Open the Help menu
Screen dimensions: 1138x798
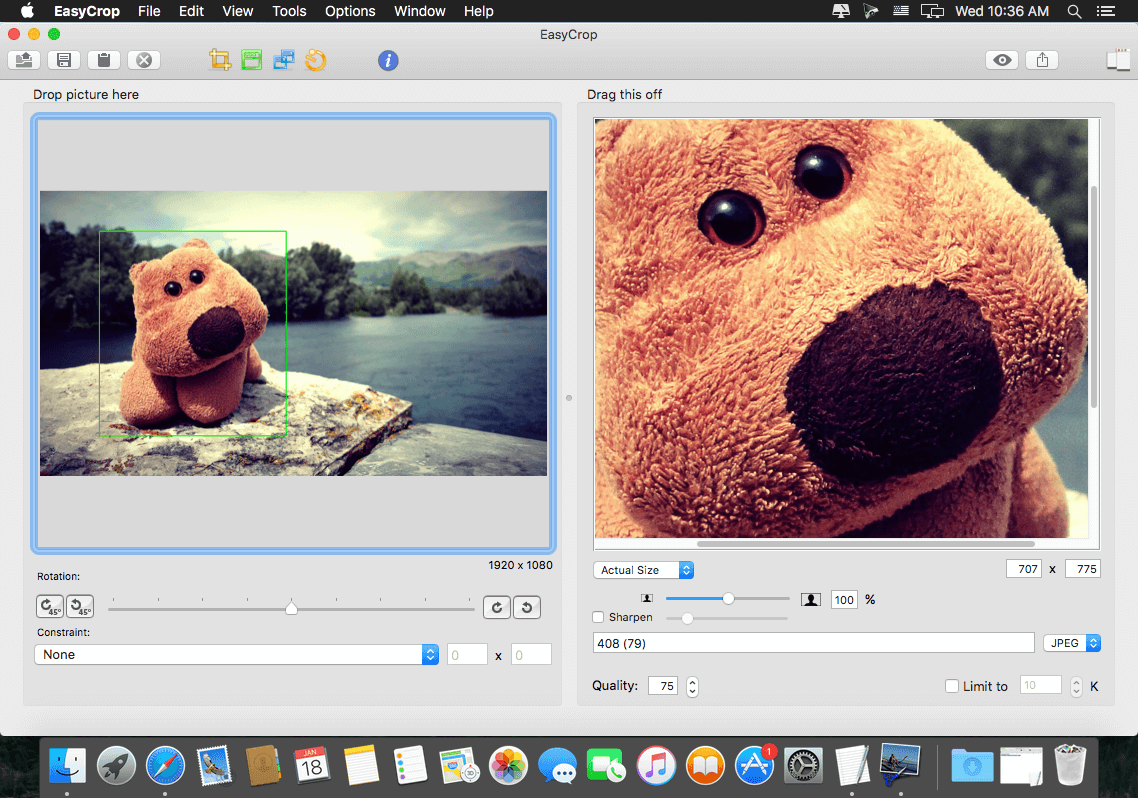coord(478,11)
